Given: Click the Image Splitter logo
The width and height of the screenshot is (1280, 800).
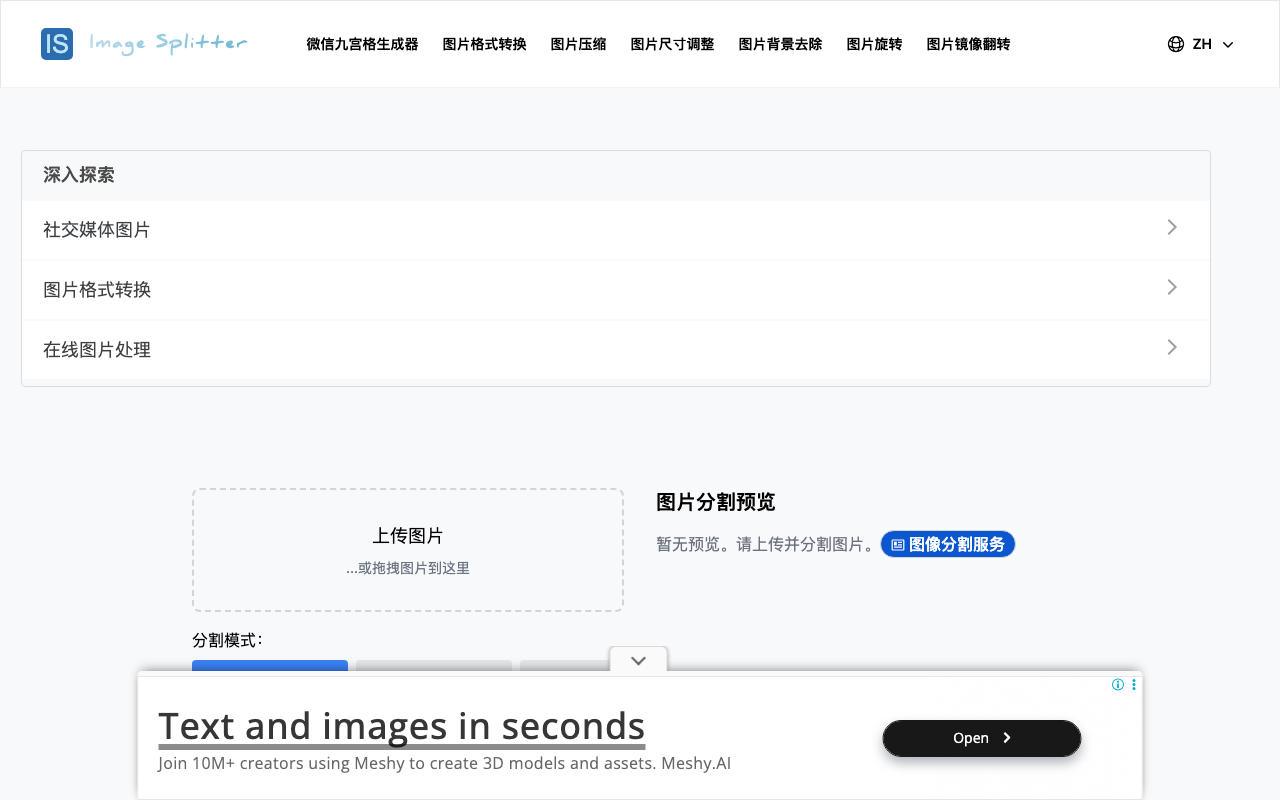Looking at the screenshot, I should 144,44.
